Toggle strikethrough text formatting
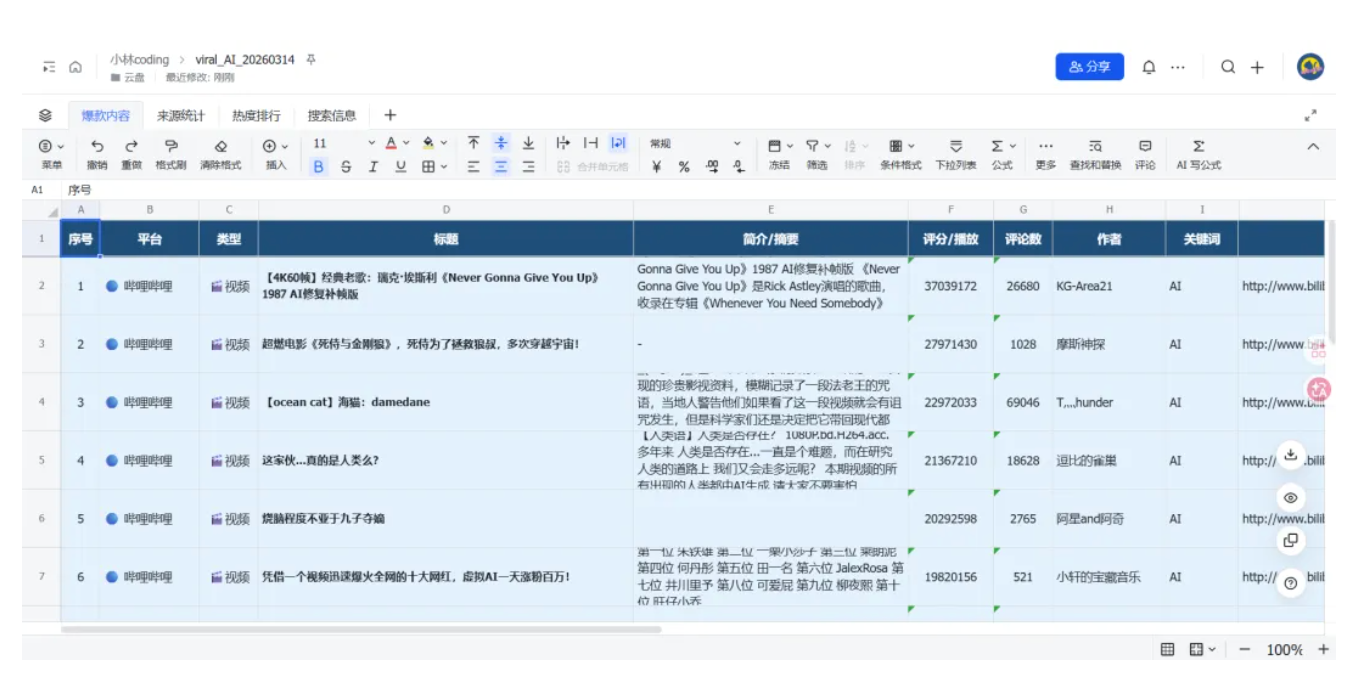1350x692 pixels. pyautogui.click(x=346, y=167)
